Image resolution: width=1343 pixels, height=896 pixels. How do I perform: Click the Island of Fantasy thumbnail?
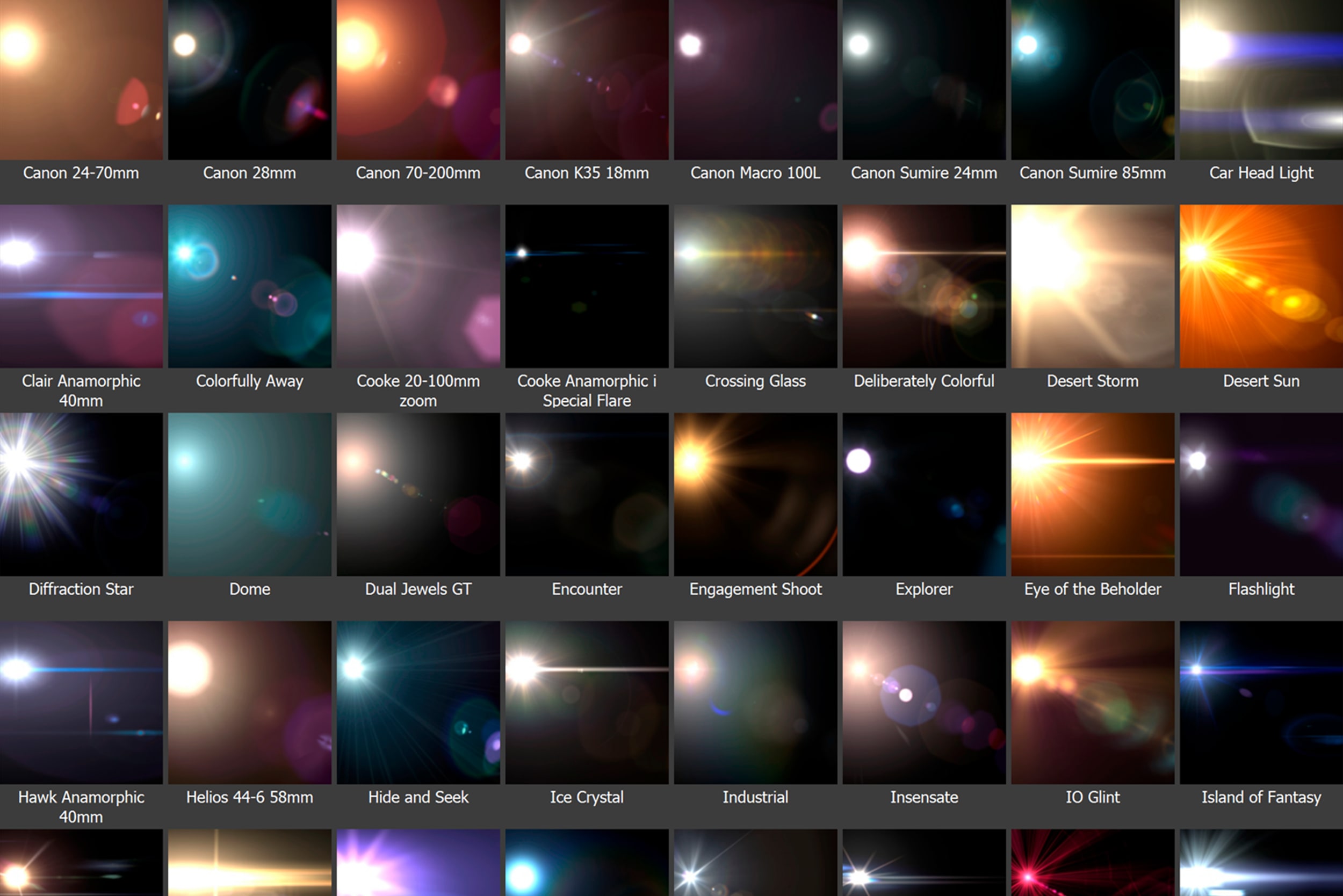click(x=1261, y=702)
